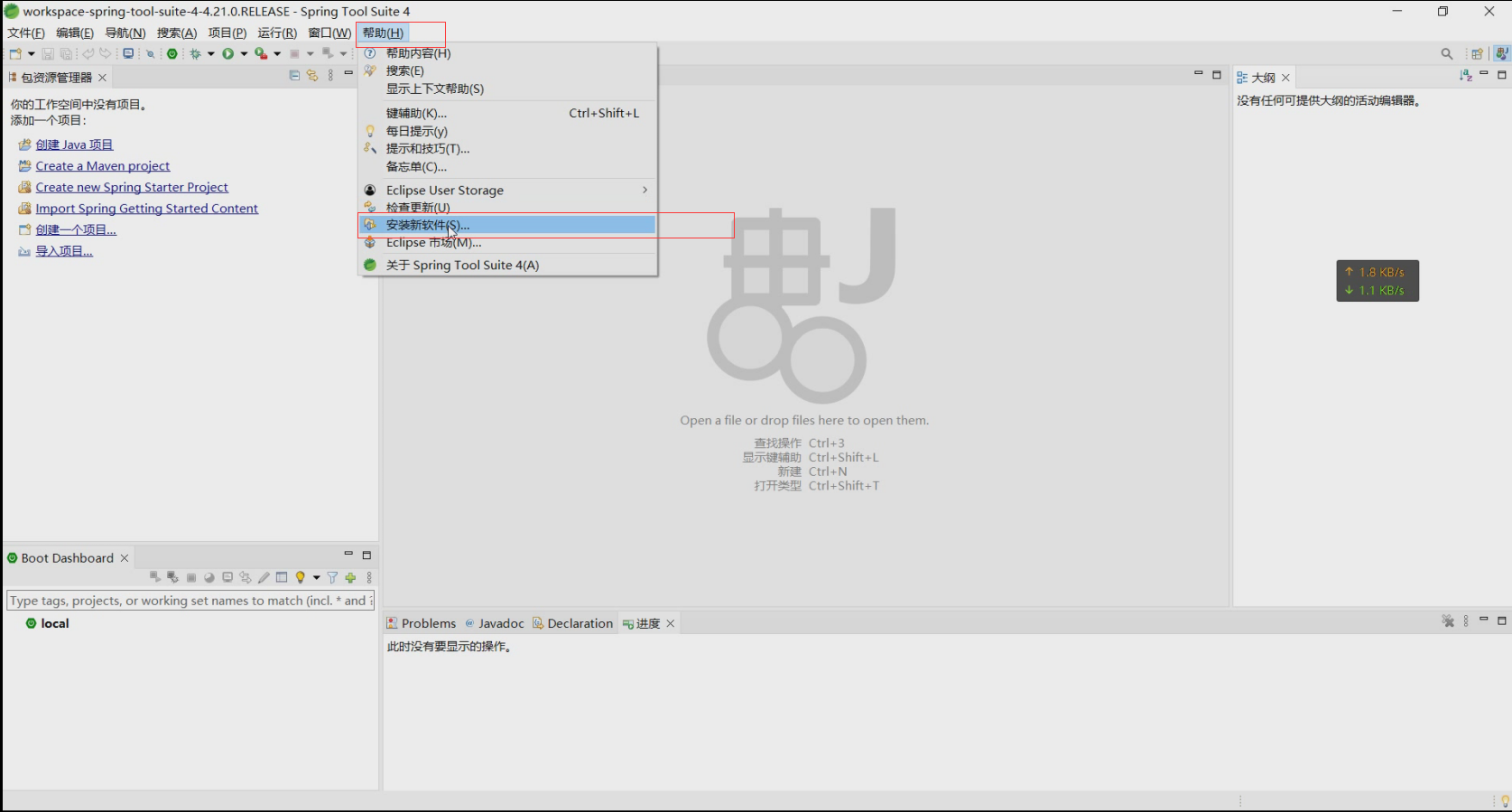1512x812 pixels.
Task: Select 备忘单(C)... menu entry
Action: coord(507,166)
